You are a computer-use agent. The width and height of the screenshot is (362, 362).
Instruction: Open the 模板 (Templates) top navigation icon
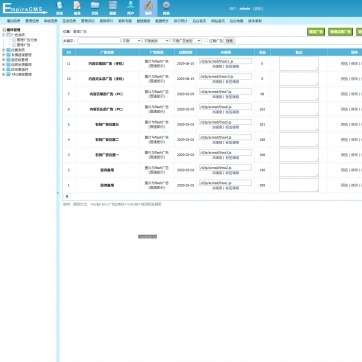click(x=113, y=8)
